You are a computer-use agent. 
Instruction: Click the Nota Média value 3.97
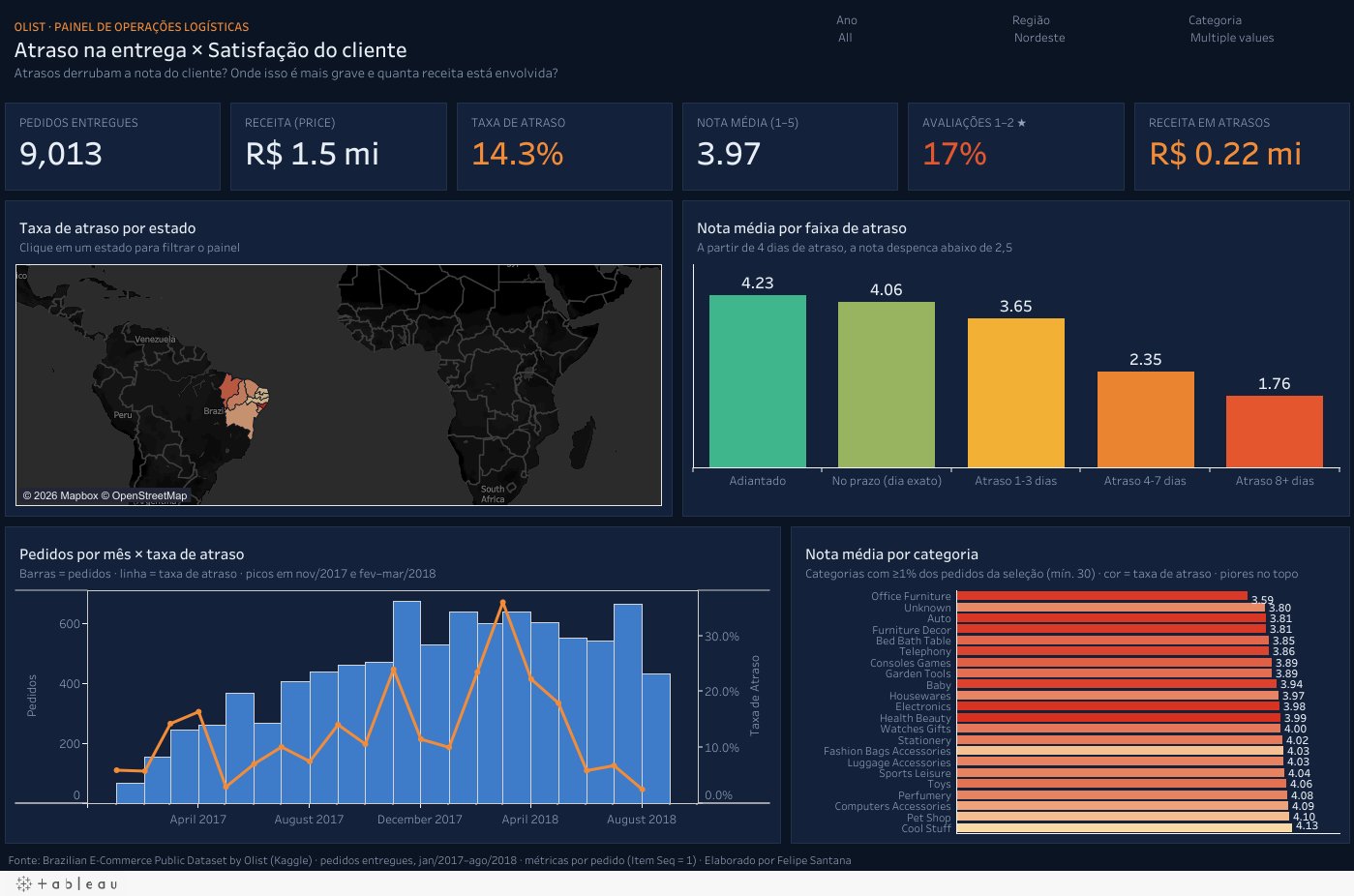(729, 154)
